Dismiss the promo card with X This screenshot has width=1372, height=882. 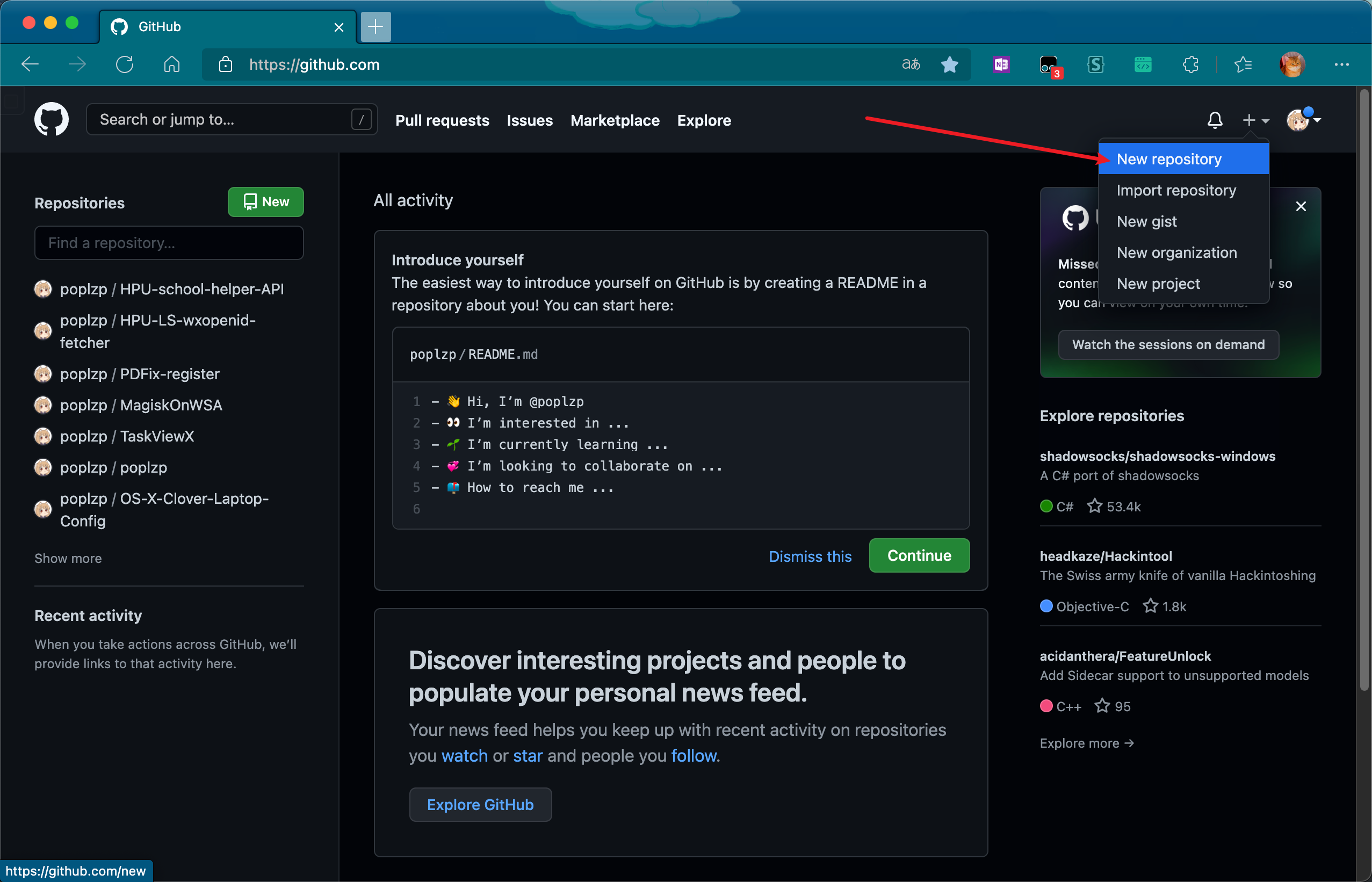[x=1301, y=206]
